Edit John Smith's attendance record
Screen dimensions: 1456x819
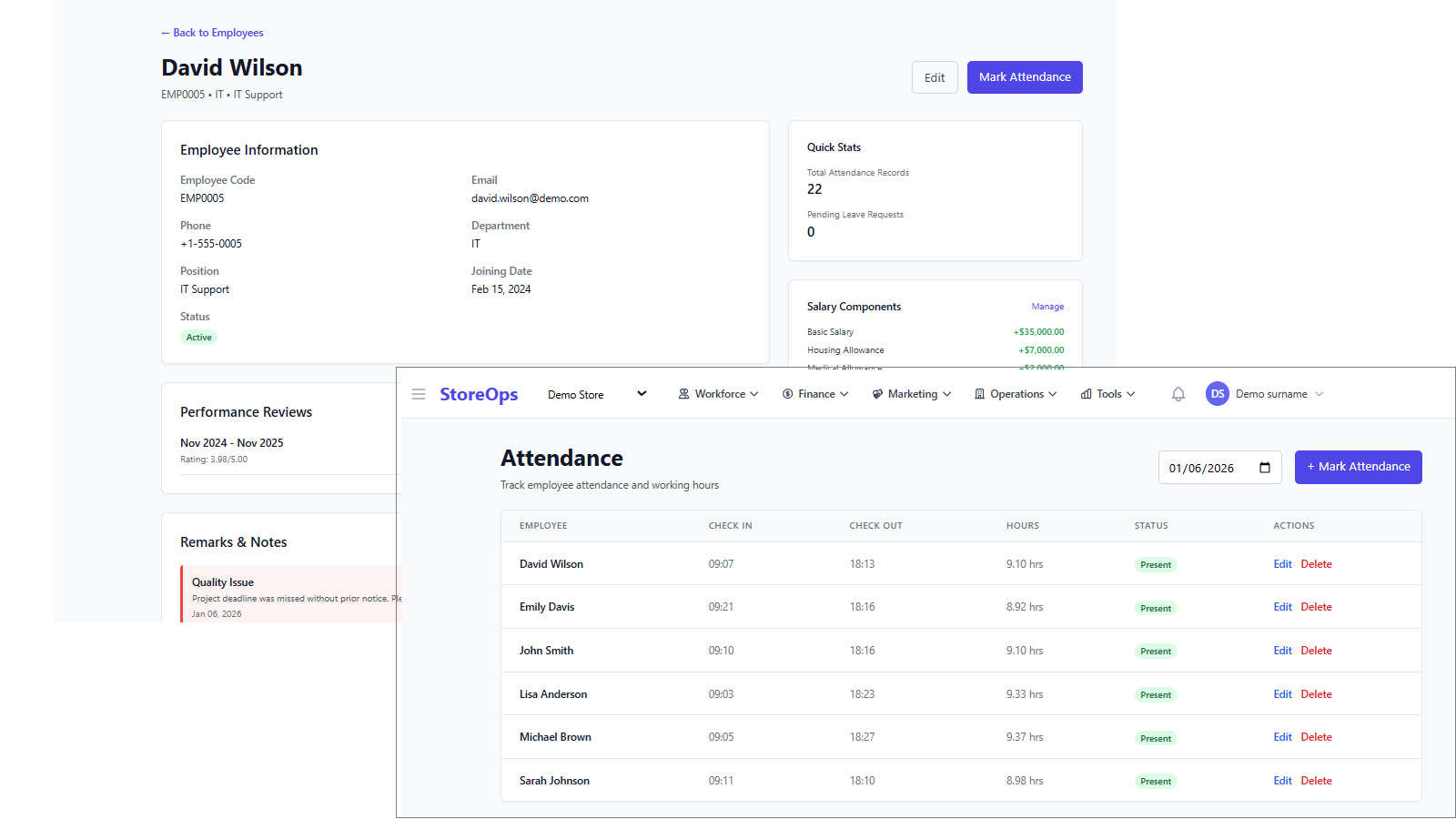[1282, 651]
